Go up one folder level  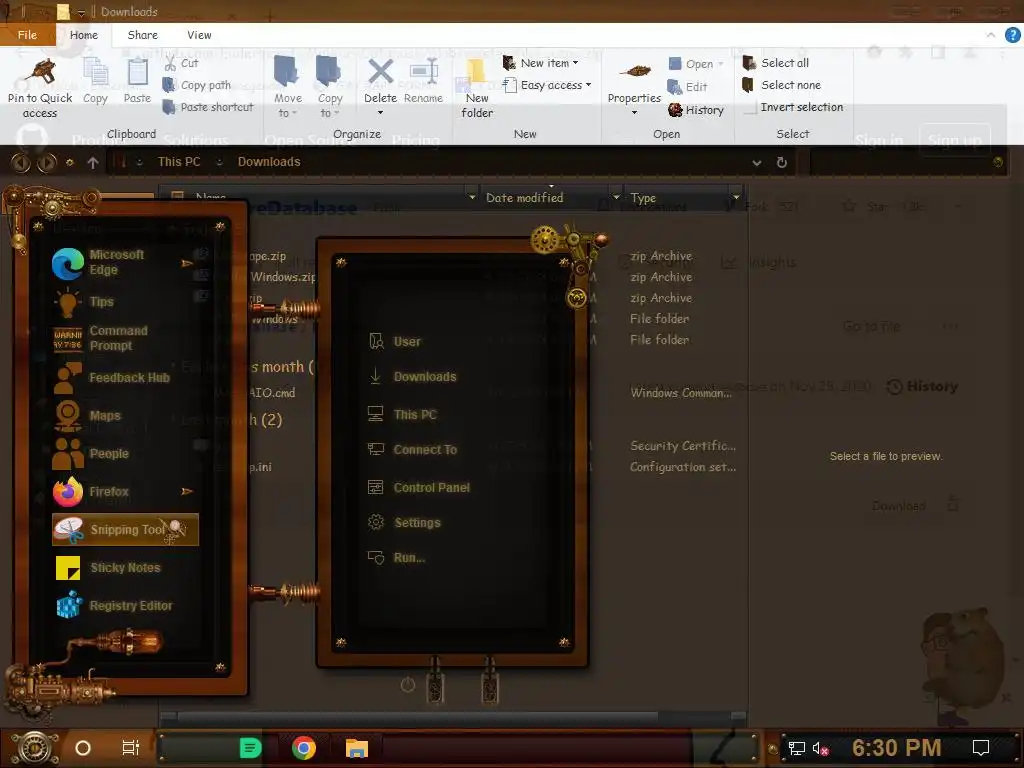click(x=93, y=163)
